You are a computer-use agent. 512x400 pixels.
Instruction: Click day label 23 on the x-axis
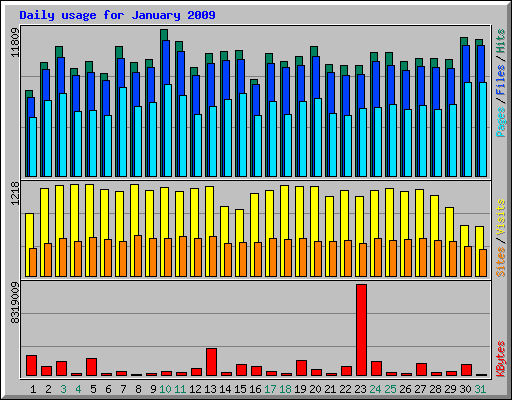360,389
